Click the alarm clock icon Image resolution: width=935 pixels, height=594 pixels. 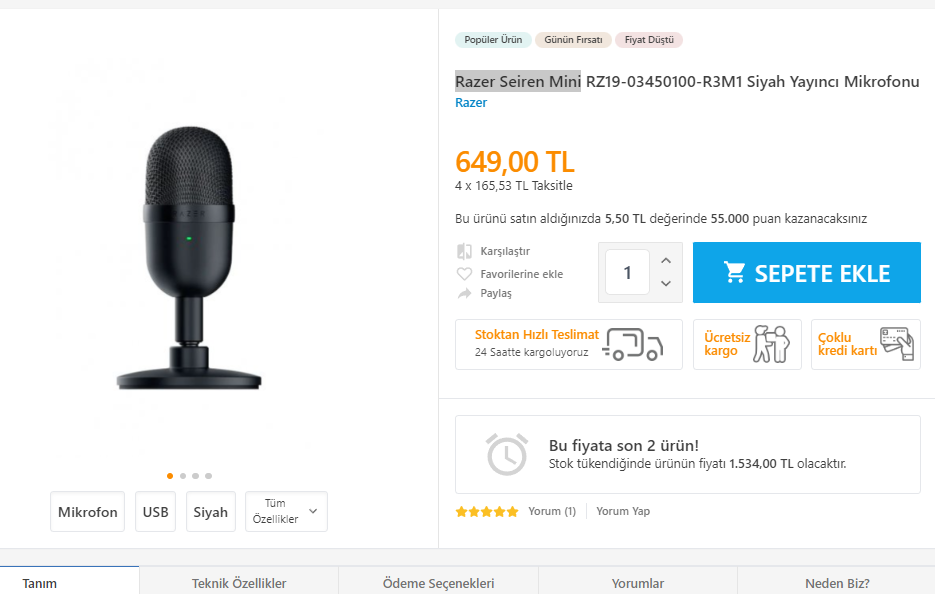(x=507, y=454)
